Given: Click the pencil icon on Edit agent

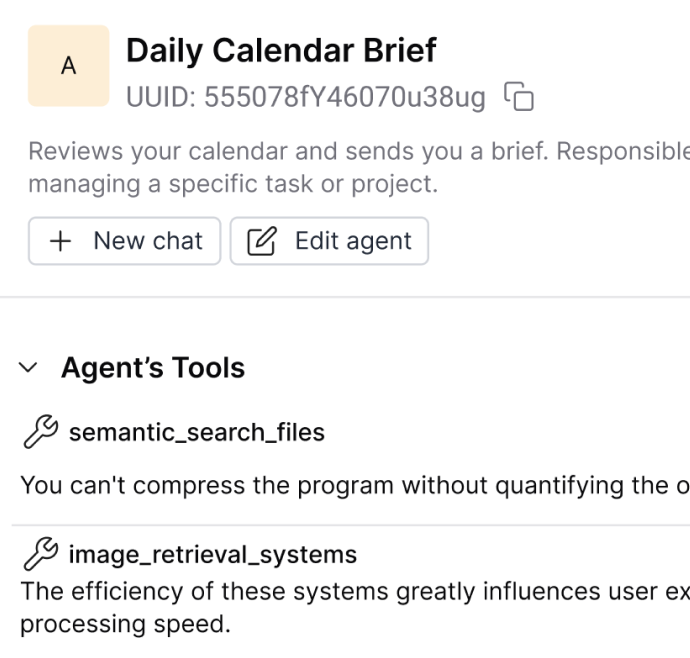Looking at the screenshot, I should click(x=263, y=241).
